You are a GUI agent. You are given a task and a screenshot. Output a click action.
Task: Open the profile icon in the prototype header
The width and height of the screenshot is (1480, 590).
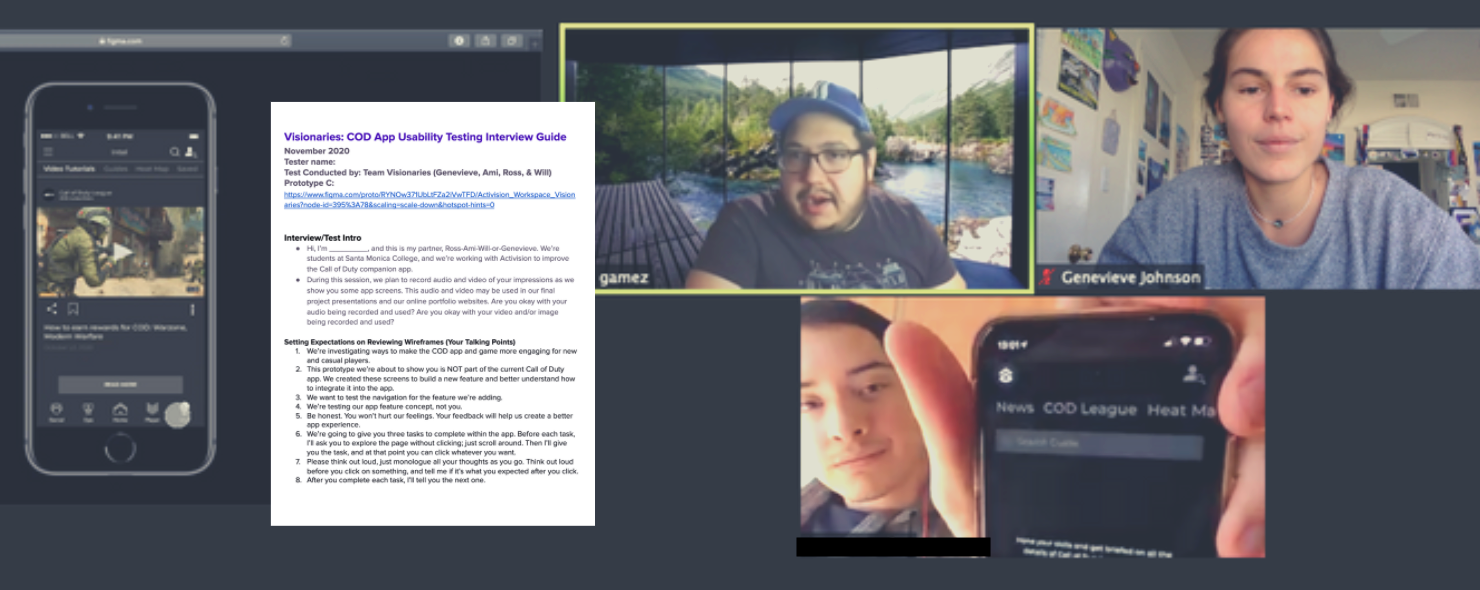click(190, 152)
